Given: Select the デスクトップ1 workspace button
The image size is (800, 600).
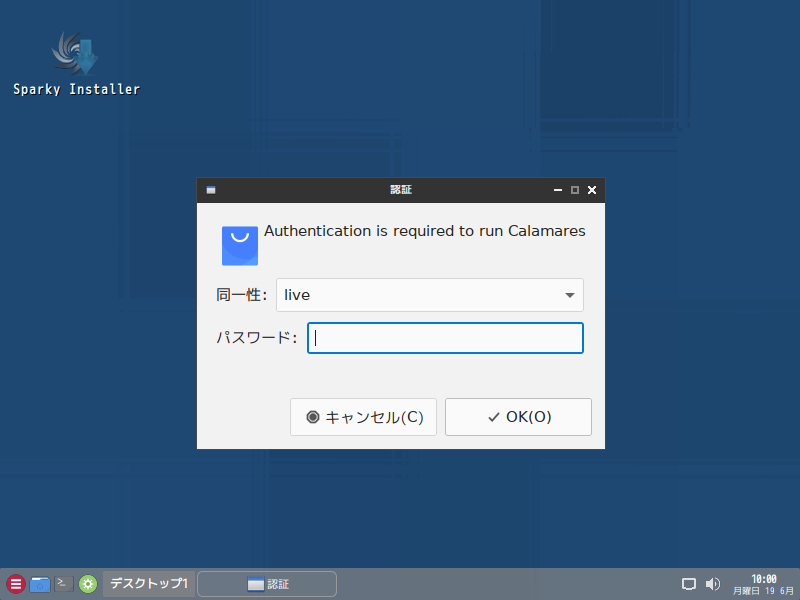Looking at the screenshot, I should click(x=149, y=584).
